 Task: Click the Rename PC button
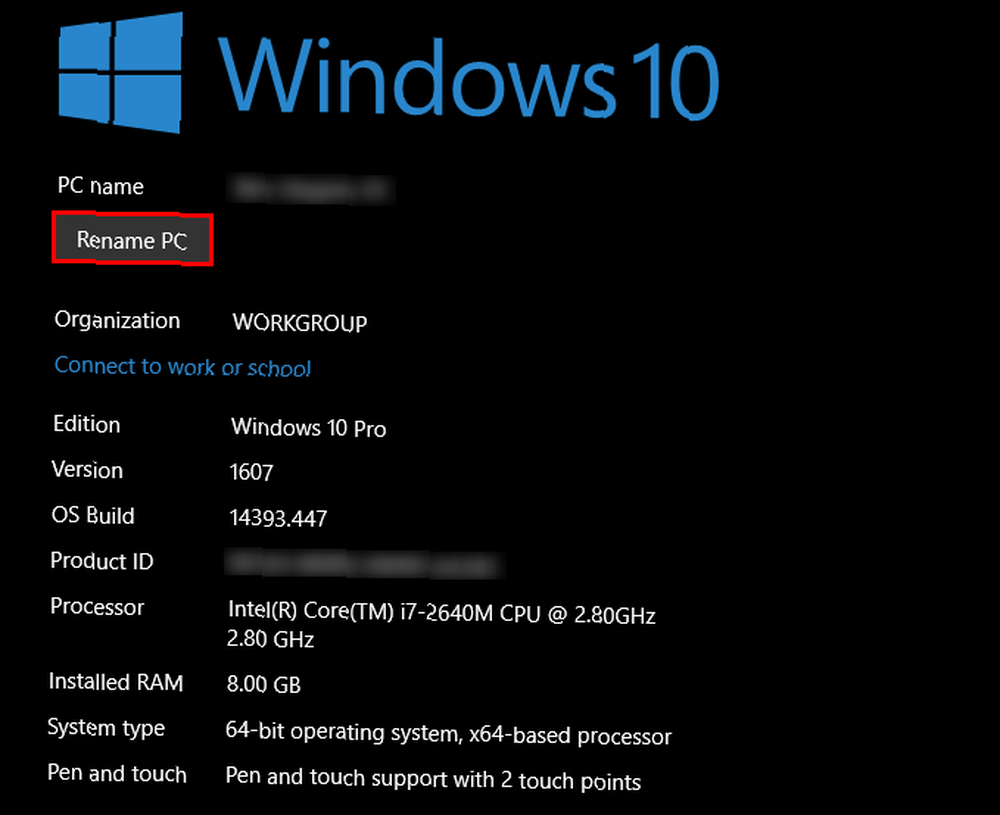(132, 240)
